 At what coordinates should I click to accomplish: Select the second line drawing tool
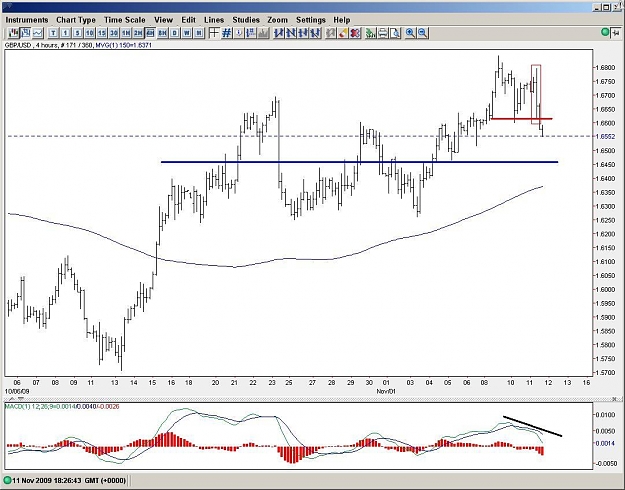coord(291,33)
